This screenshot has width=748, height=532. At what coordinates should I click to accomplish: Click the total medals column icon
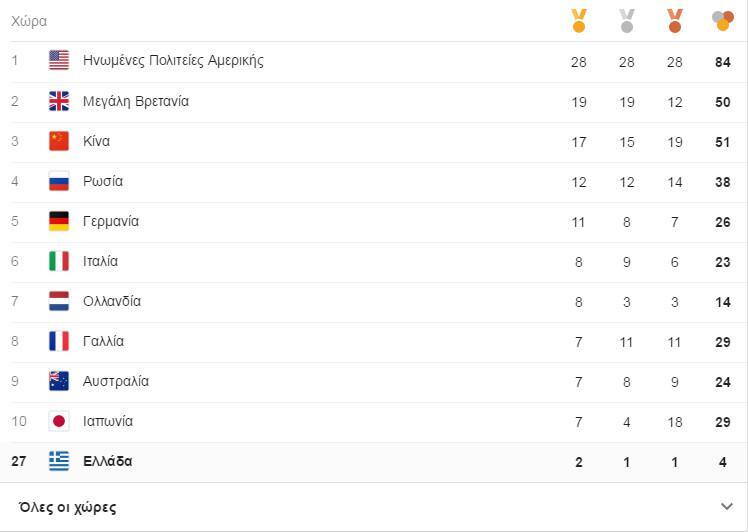722,20
